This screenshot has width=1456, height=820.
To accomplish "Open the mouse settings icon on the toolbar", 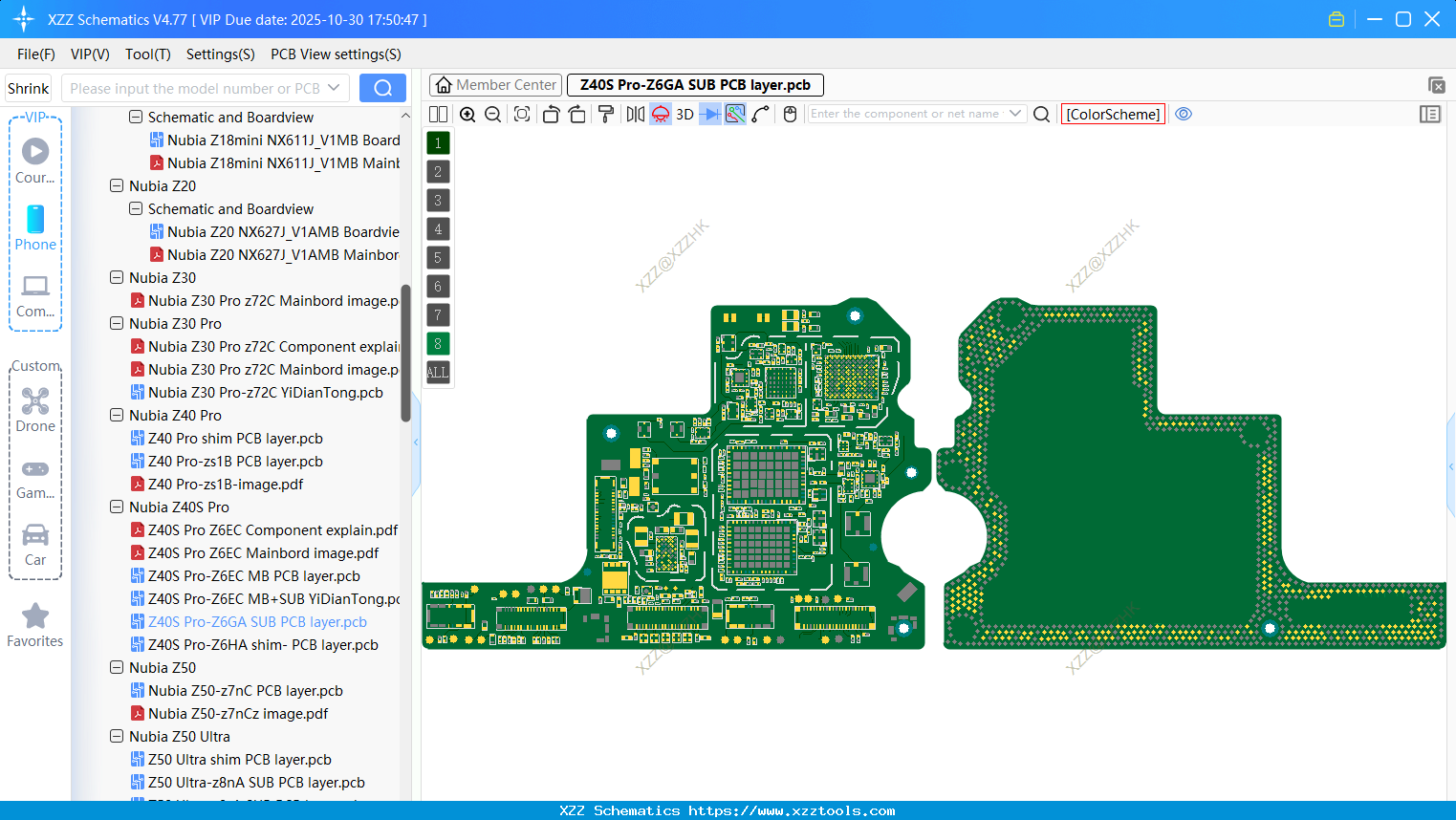I will click(790, 114).
